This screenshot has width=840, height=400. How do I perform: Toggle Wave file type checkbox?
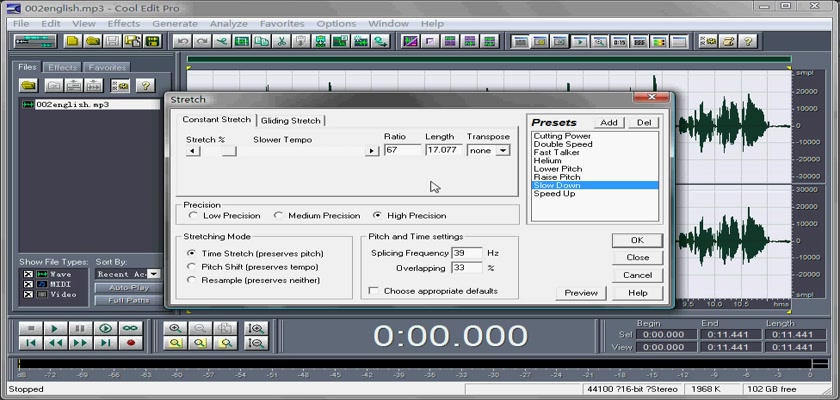click(x=28, y=274)
